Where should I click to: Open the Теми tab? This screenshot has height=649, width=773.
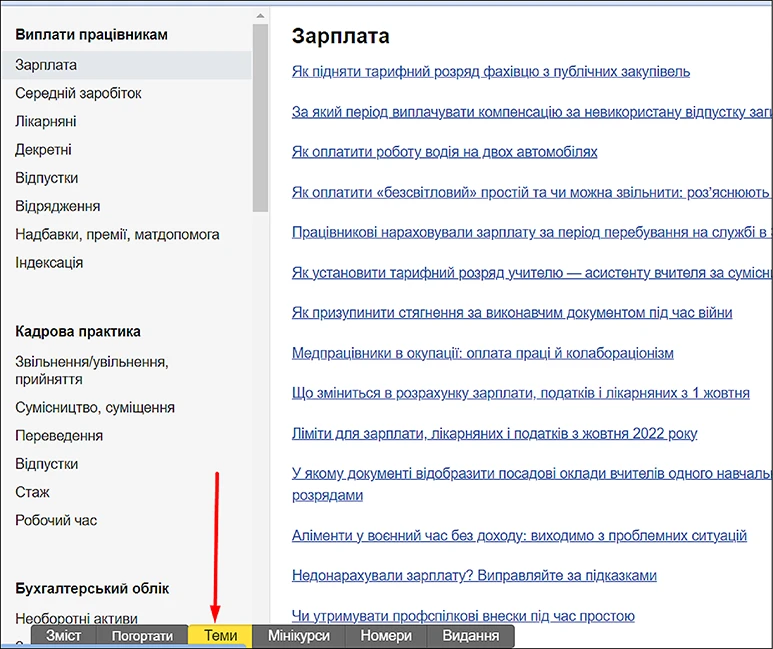(220, 636)
